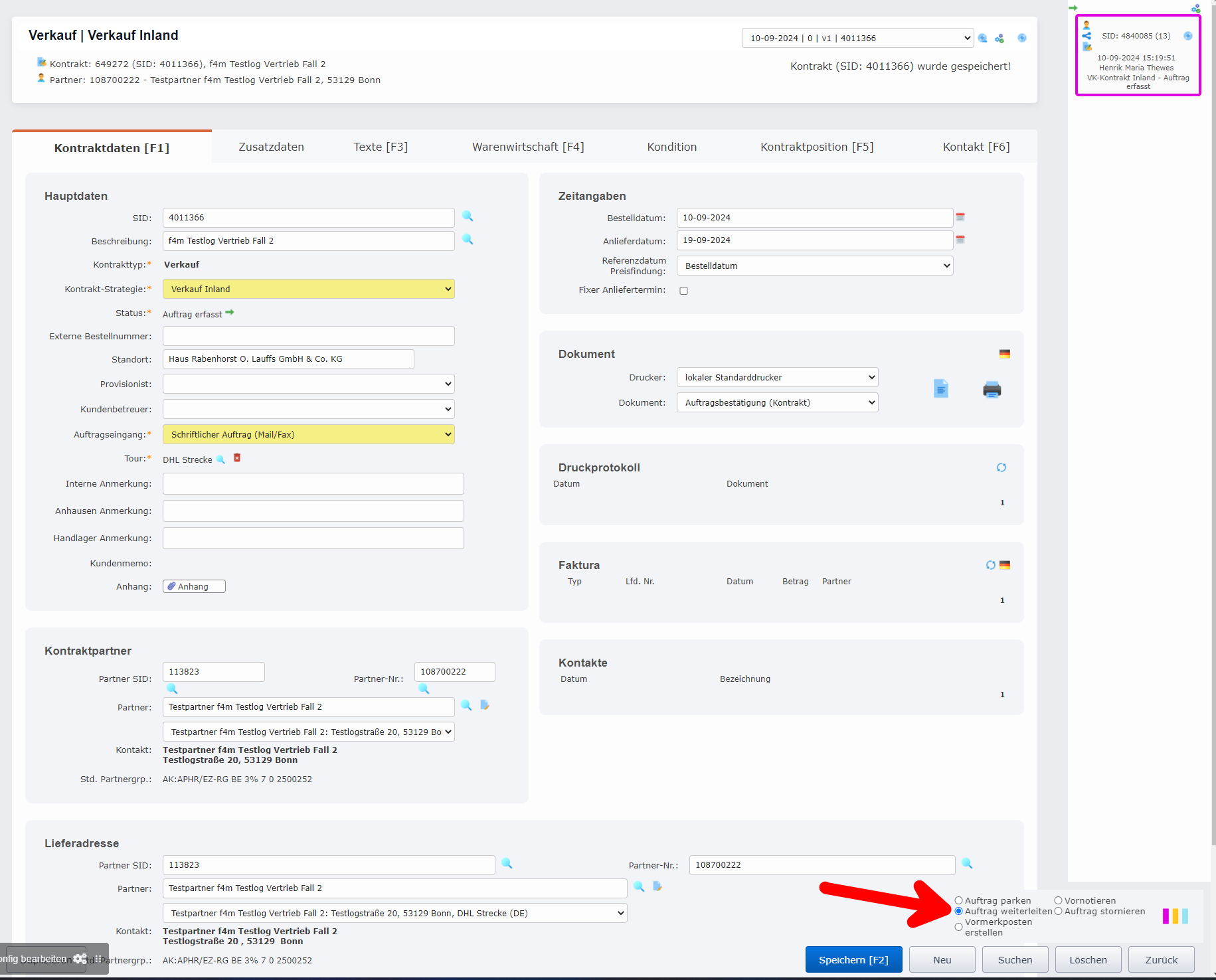Switch to the Kontraktposition [F5] tab

(x=816, y=147)
